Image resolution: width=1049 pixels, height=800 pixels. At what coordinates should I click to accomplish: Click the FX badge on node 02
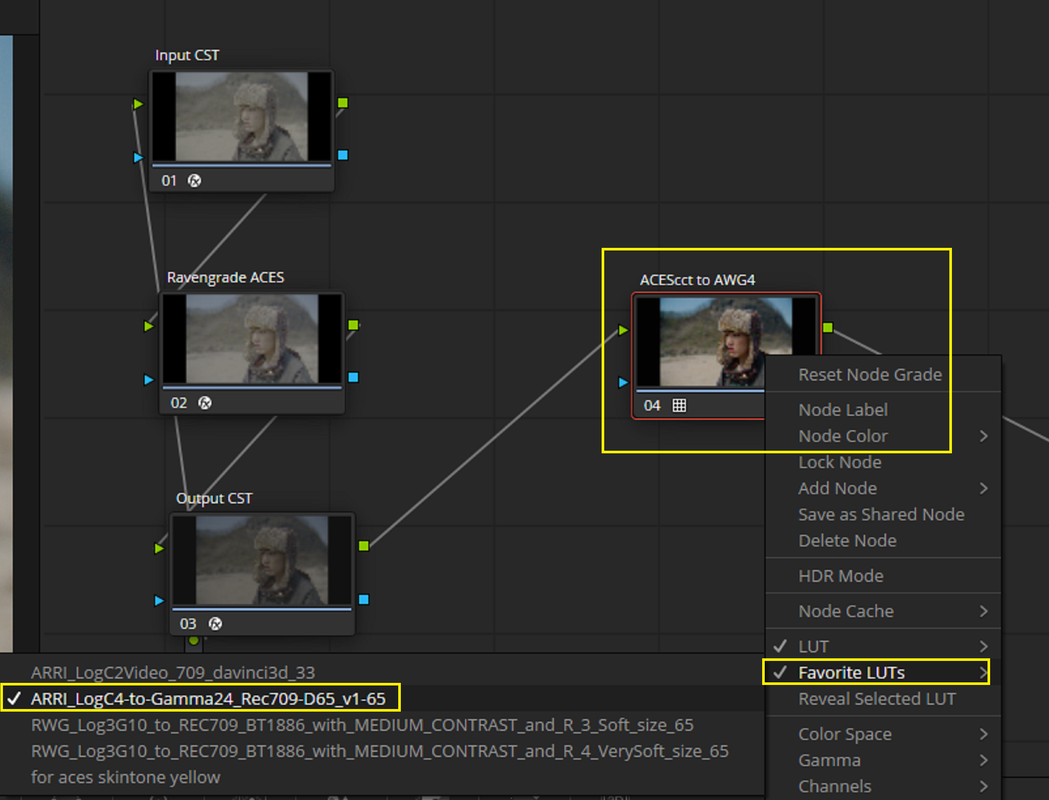coord(205,403)
